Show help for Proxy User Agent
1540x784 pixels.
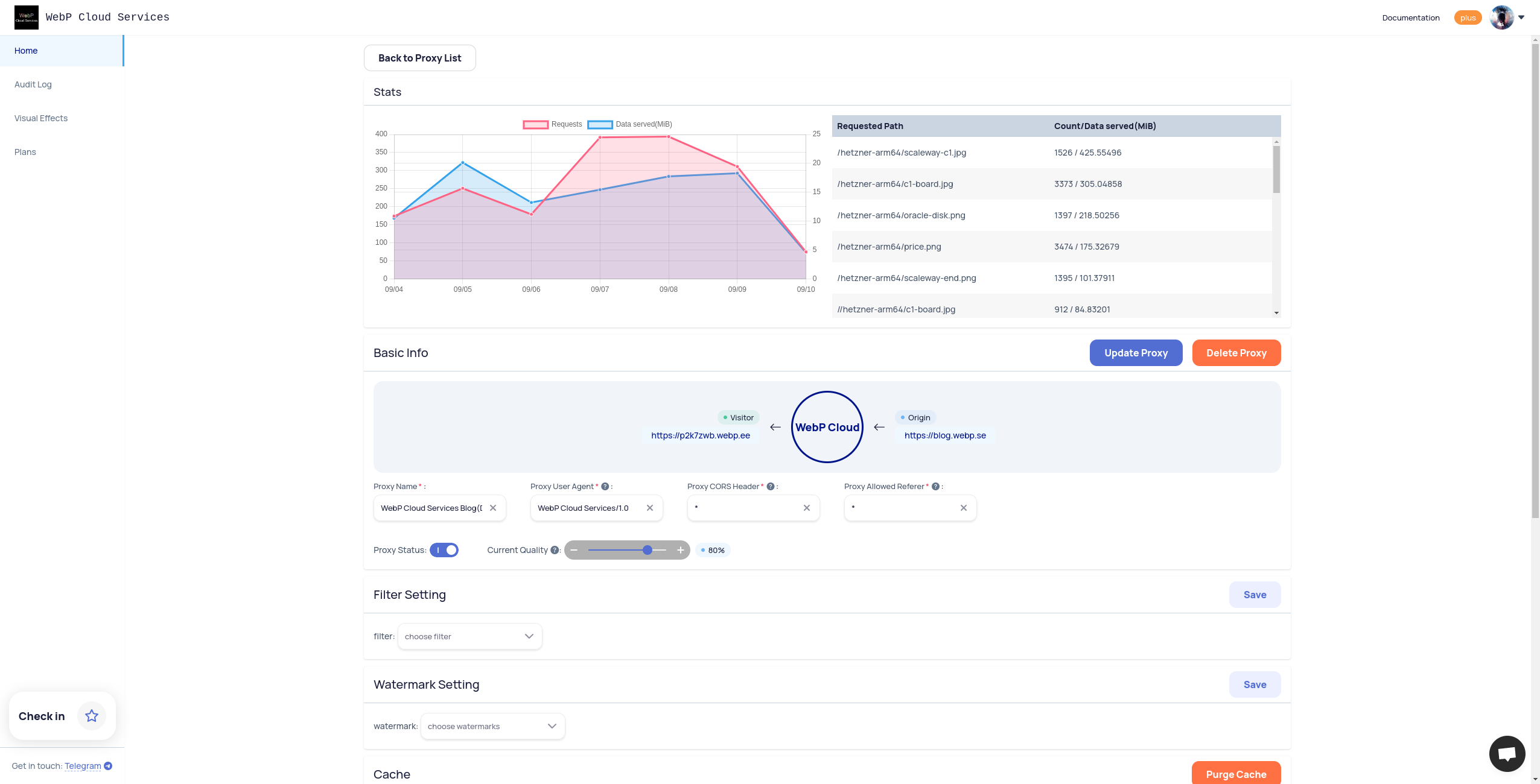click(x=605, y=487)
